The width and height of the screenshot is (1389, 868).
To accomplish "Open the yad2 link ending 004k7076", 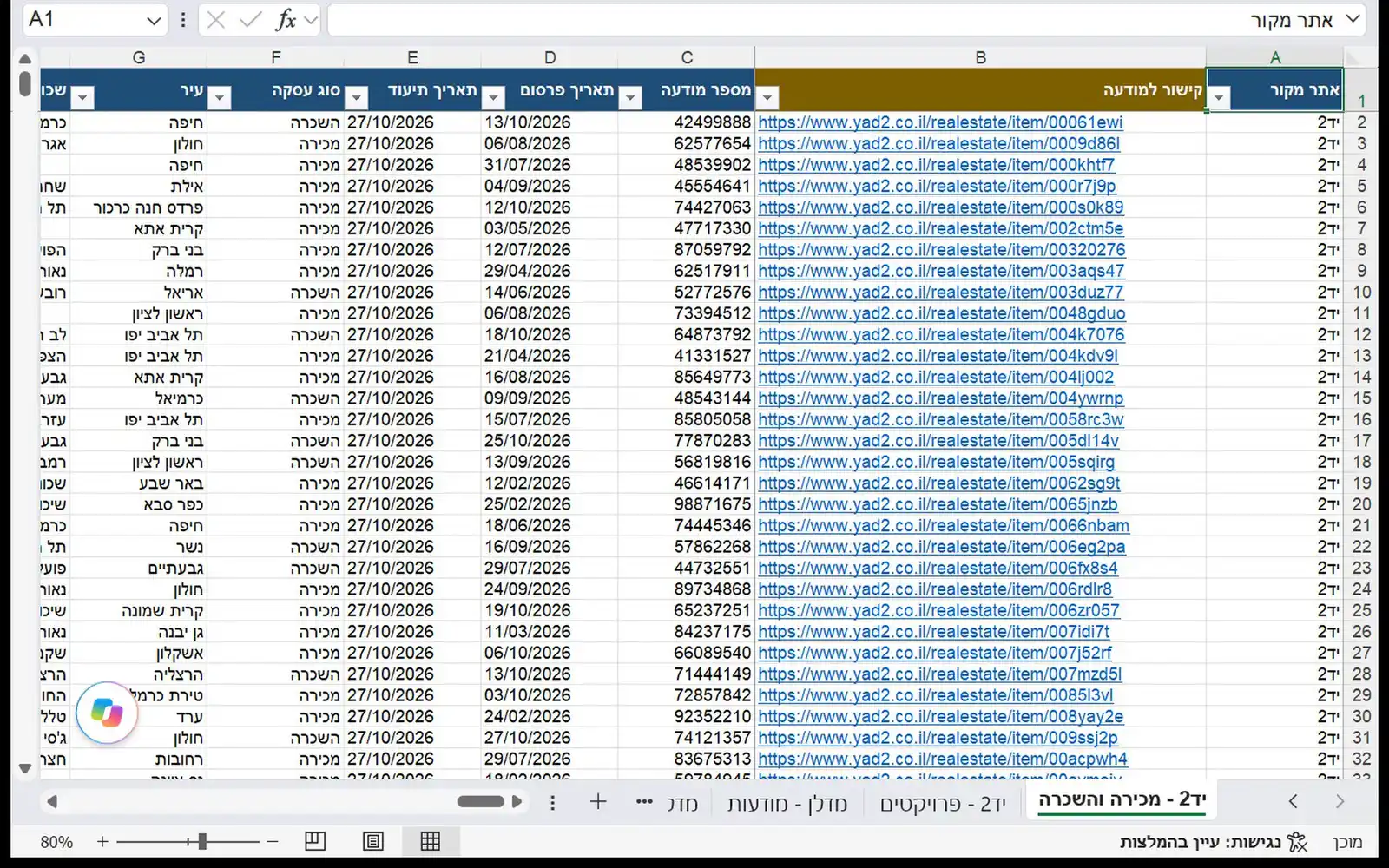I will [x=941, y=335].
